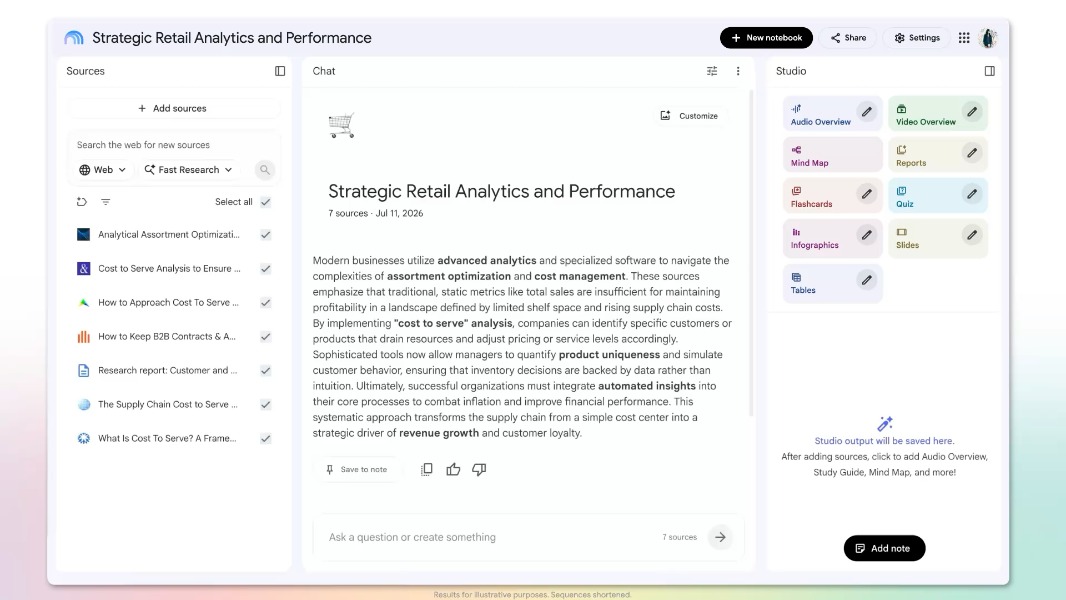Click the notebook title in header
1066x600 pixels.
[232, 38]
